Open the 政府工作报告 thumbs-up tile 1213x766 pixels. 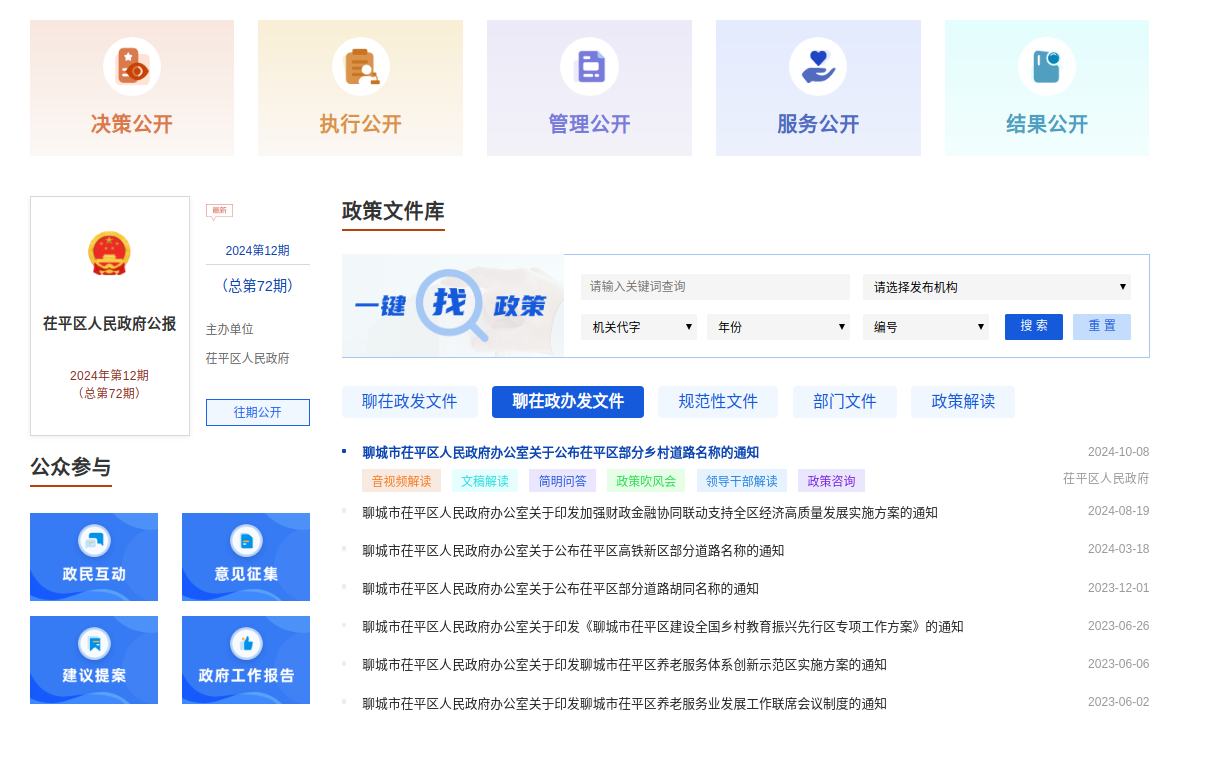tap(246, 659)
